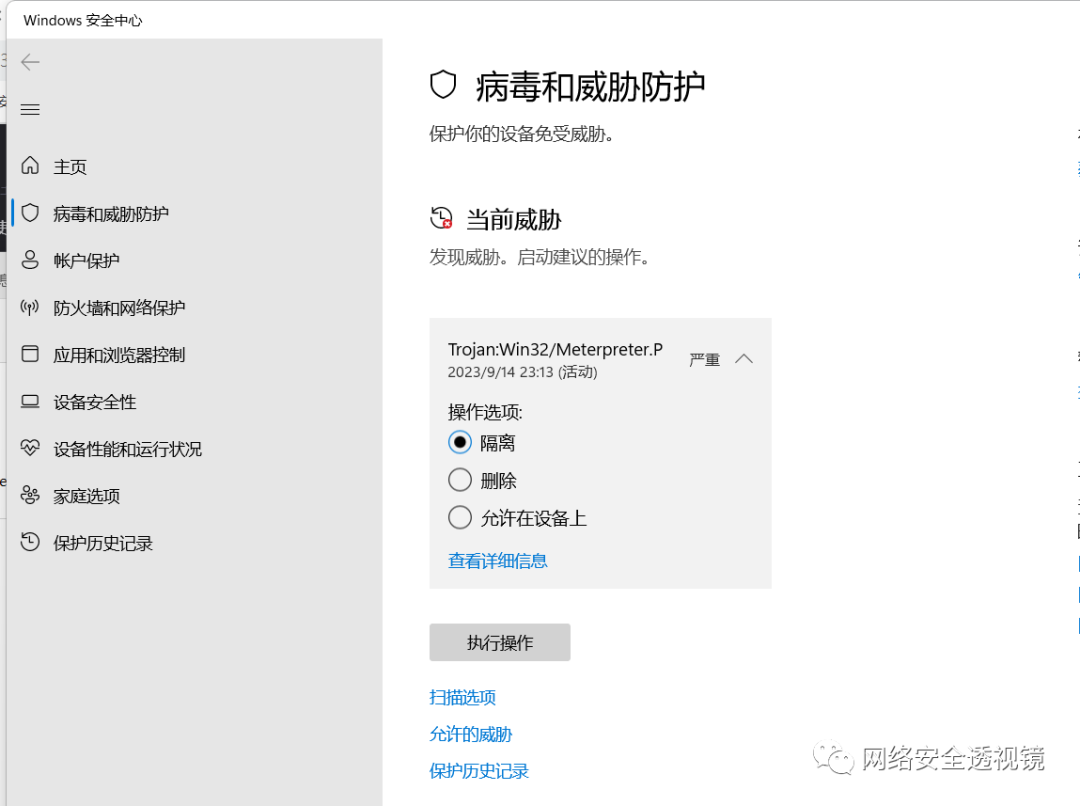
Task: Click the wireless signal icon for 防火墙和网络保护
Action: coord(30,307)
